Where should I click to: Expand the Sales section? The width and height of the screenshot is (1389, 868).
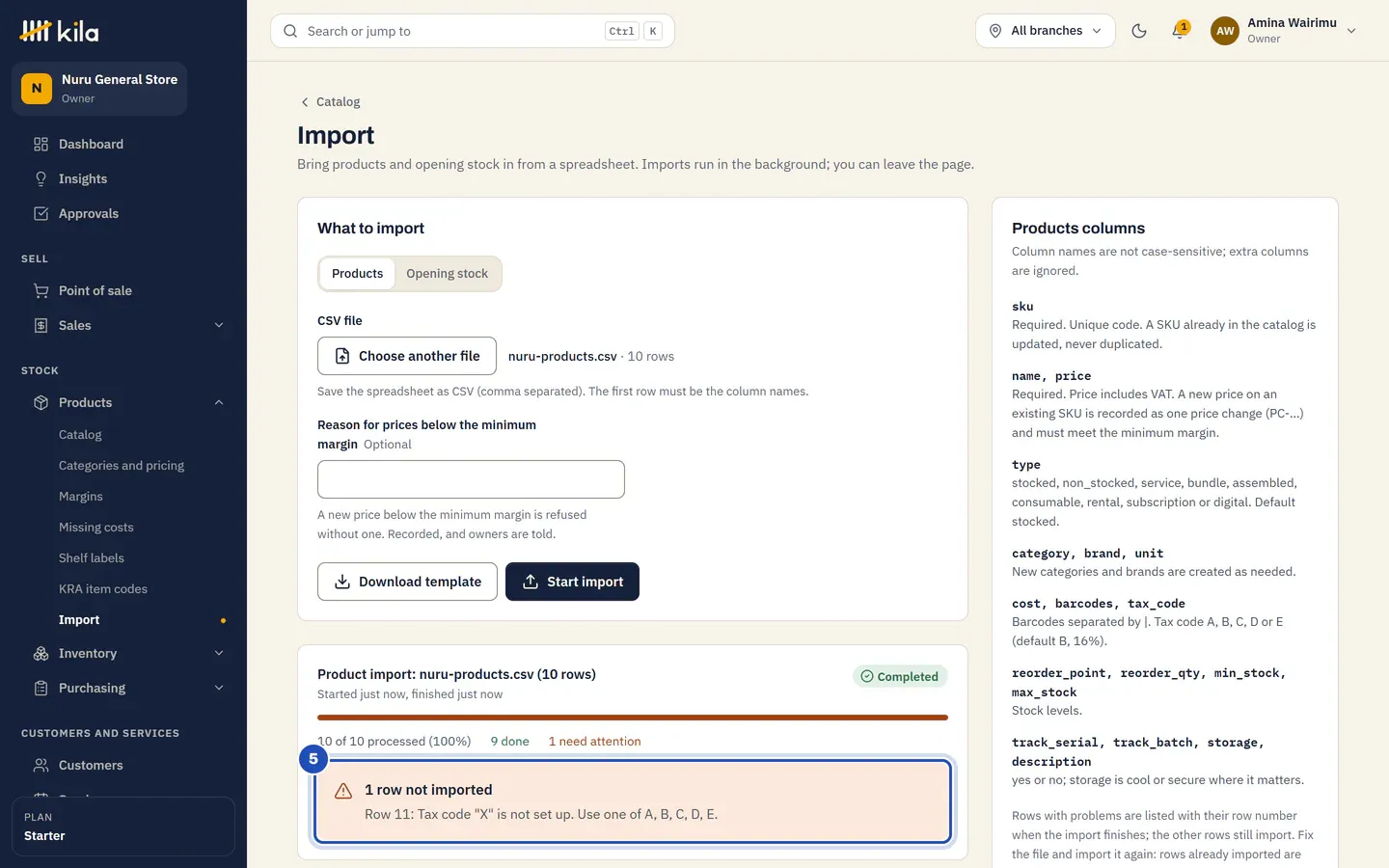(219, 325)
